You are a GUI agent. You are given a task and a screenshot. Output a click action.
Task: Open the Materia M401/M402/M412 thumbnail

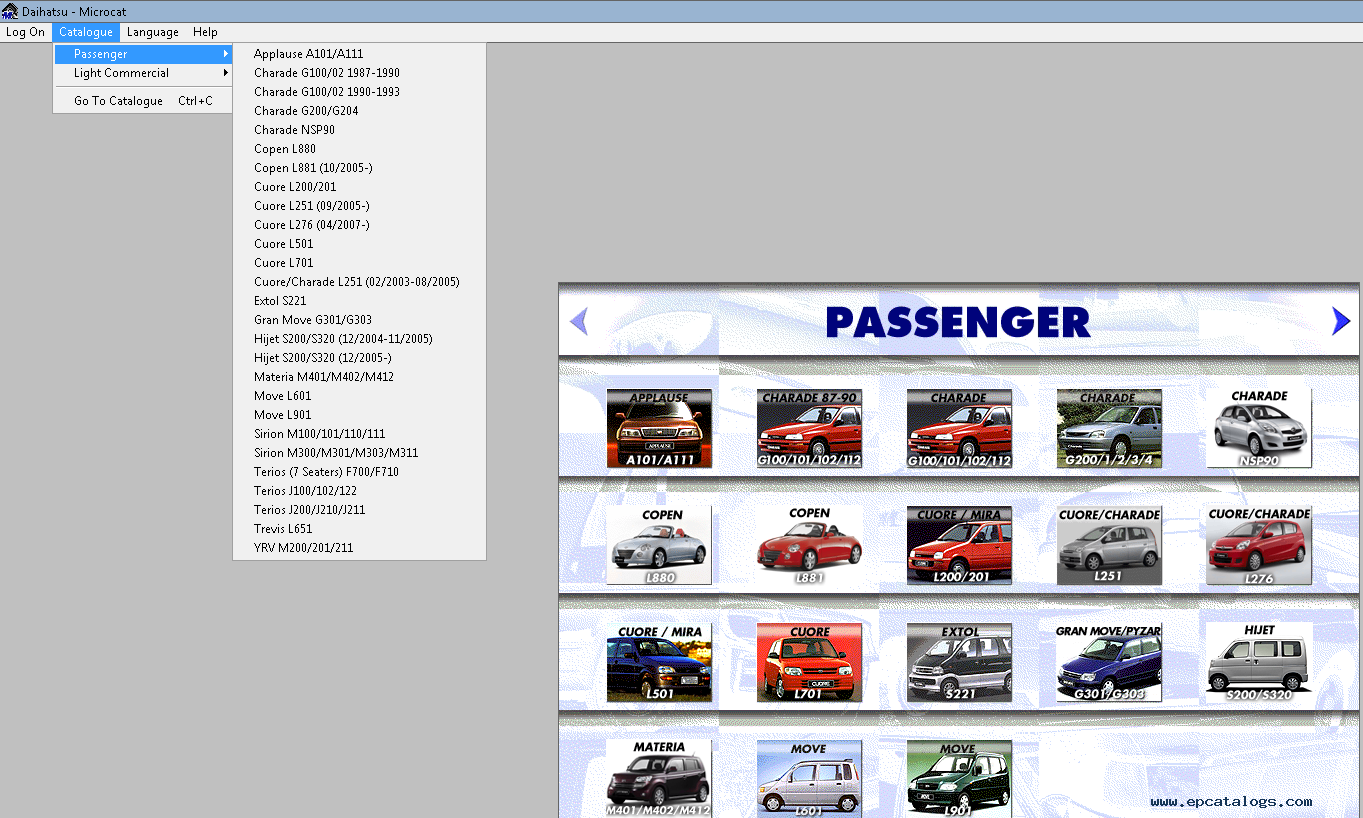coord(659,778)
